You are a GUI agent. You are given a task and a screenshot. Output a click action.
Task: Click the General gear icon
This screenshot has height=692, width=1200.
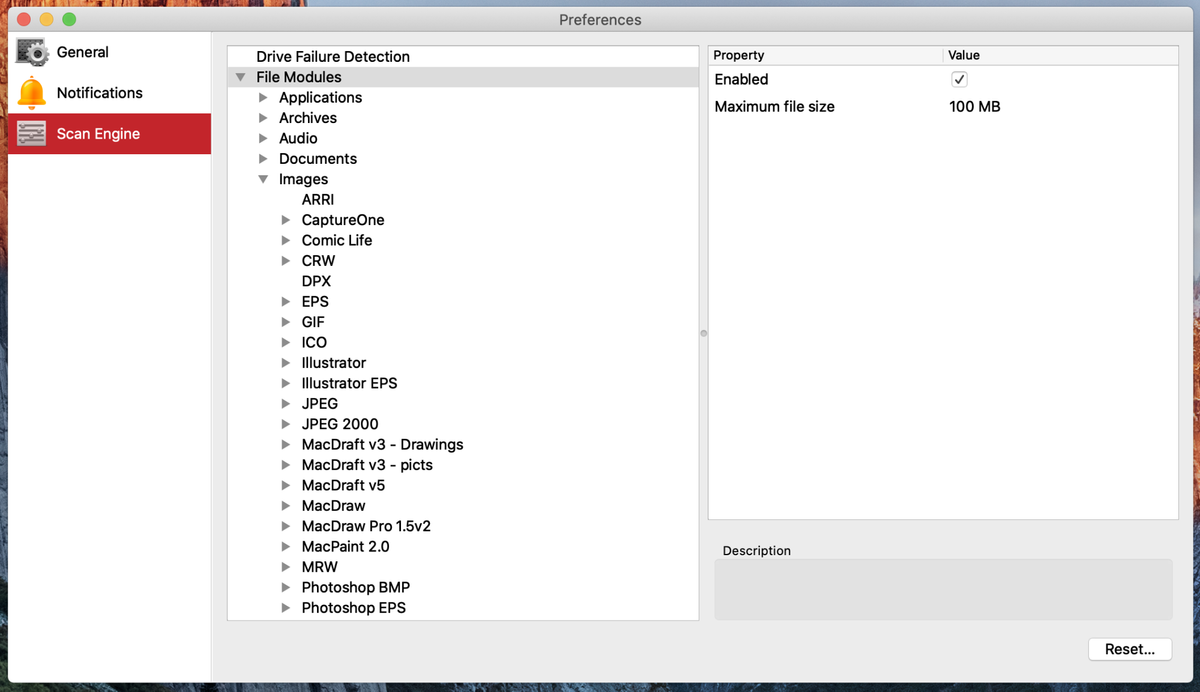click(33, 53)
